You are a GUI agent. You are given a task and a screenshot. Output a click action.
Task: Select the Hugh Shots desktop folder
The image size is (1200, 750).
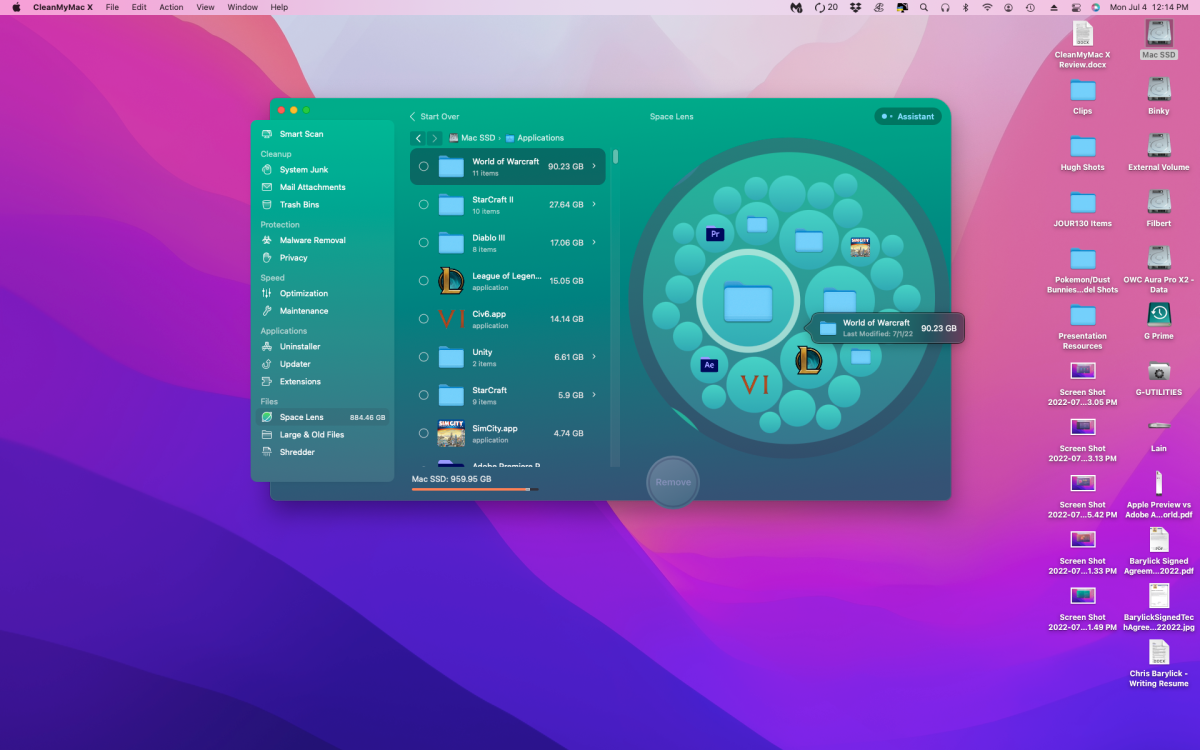tap(1083, 154)
